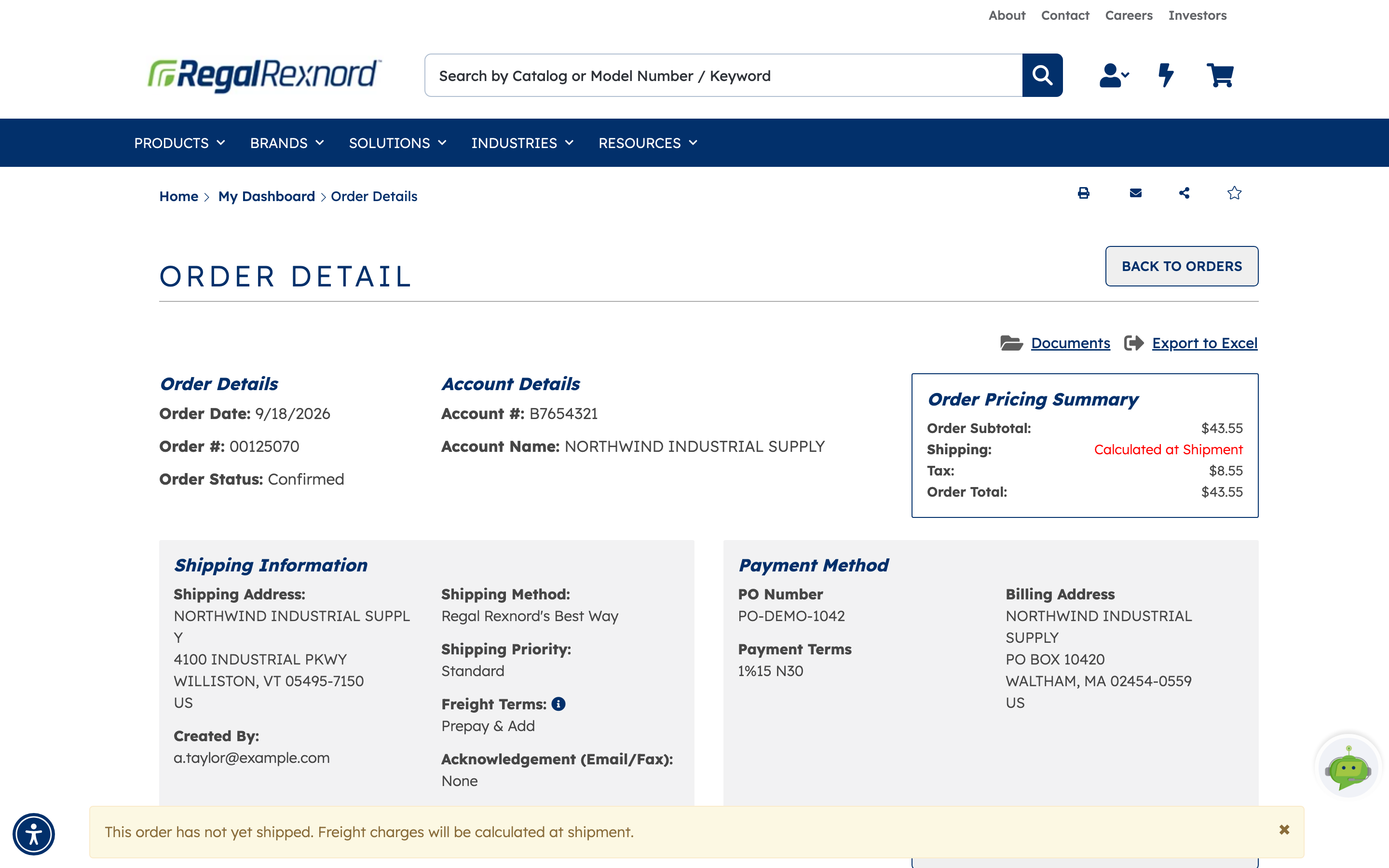The width and height of the screenshot is (1389, 868).
Task: Click the Freight Terms info icon
Action: [558, 704]
